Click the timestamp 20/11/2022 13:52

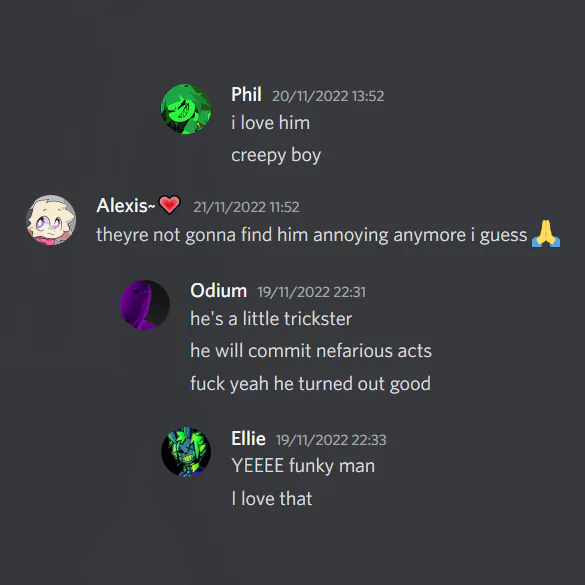point(328,96)
